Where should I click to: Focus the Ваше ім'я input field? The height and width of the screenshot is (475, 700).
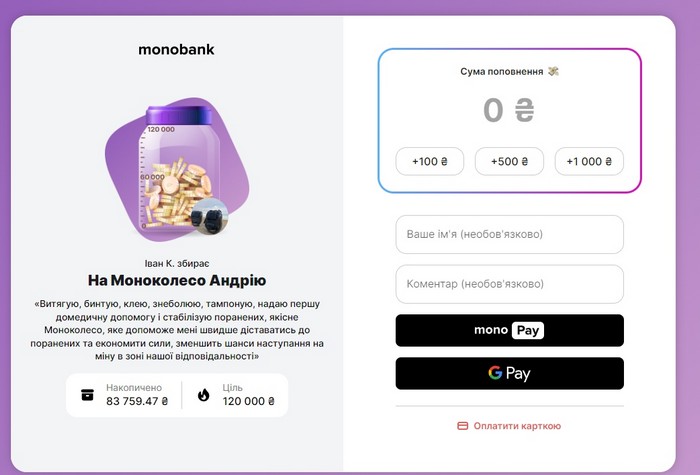click(509, 235)
